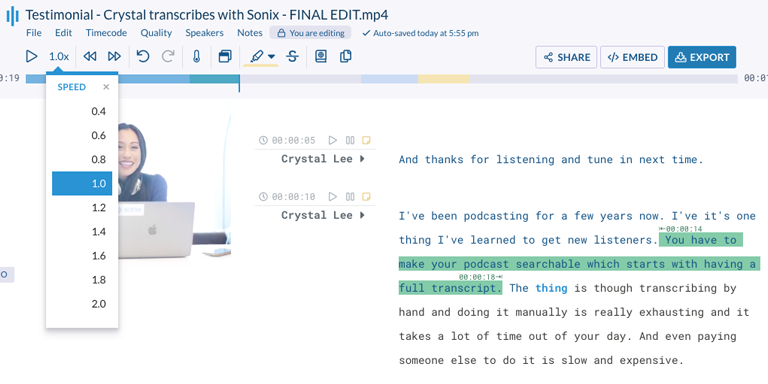This screenshot has width=768, height=384.
Task: Click the word 'exhausting' in transcript
Action: click(671, 312)
